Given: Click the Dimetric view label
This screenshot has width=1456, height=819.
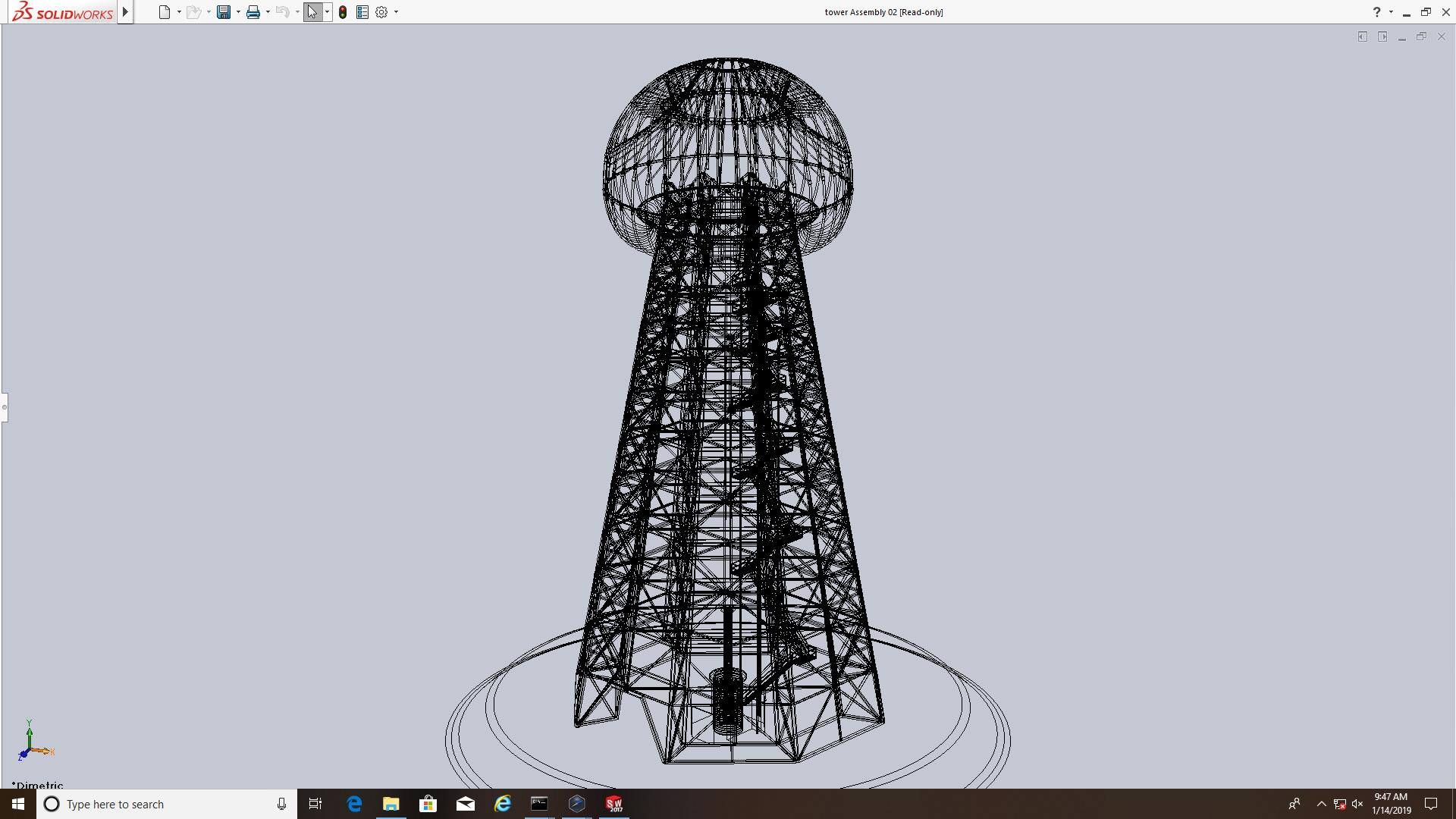Looking at the screenshot, I should [x=38, y=785].
